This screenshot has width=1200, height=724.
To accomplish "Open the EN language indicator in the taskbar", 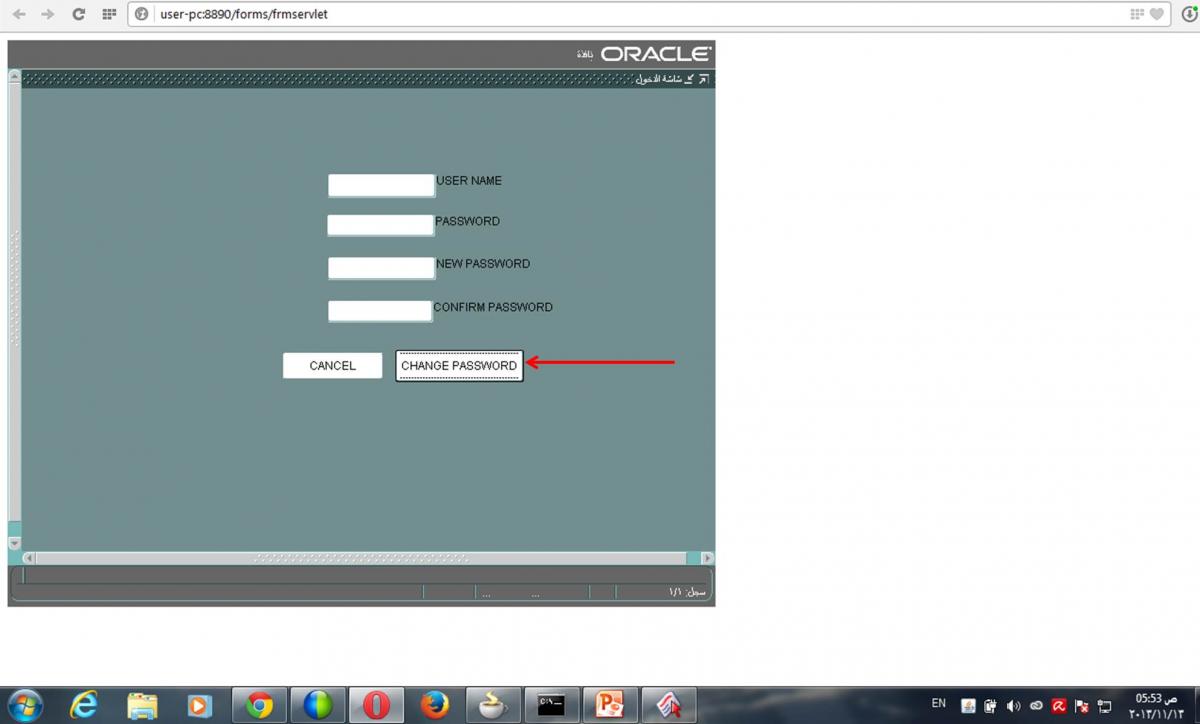I will pyautogui.click(x=938, y=704).
